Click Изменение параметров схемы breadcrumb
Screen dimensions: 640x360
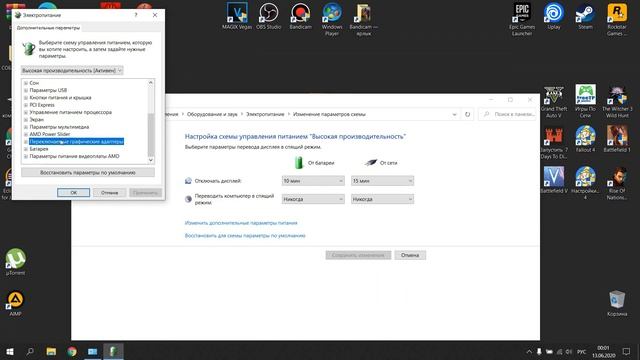(x=329, y=114)
